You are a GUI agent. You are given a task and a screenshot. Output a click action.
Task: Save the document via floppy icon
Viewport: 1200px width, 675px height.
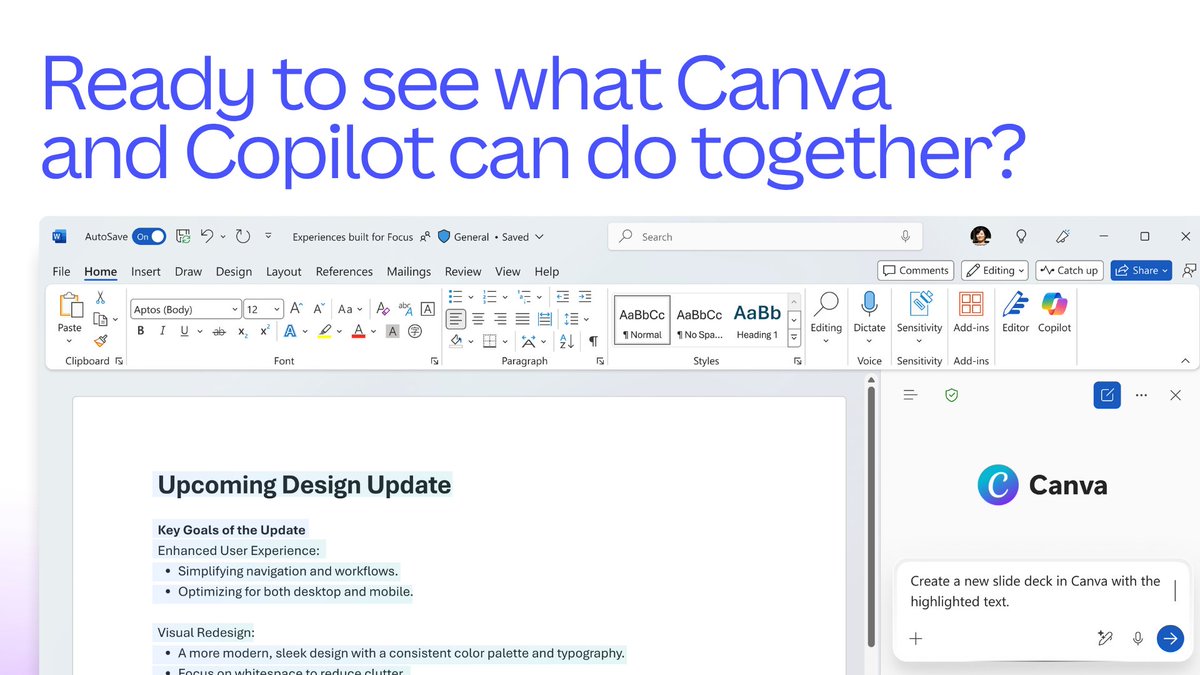coord(183,237)
